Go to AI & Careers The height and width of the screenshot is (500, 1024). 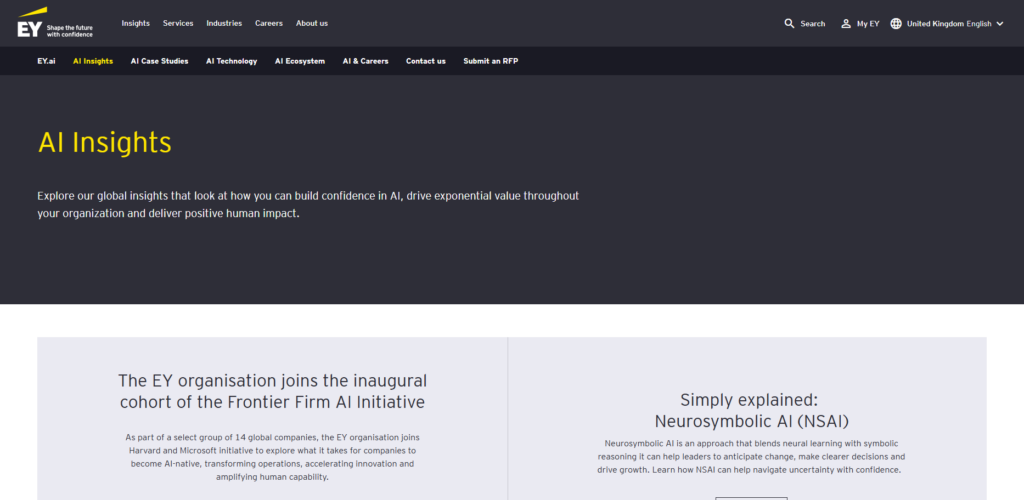pyautogui.click(x=365, y=61)
